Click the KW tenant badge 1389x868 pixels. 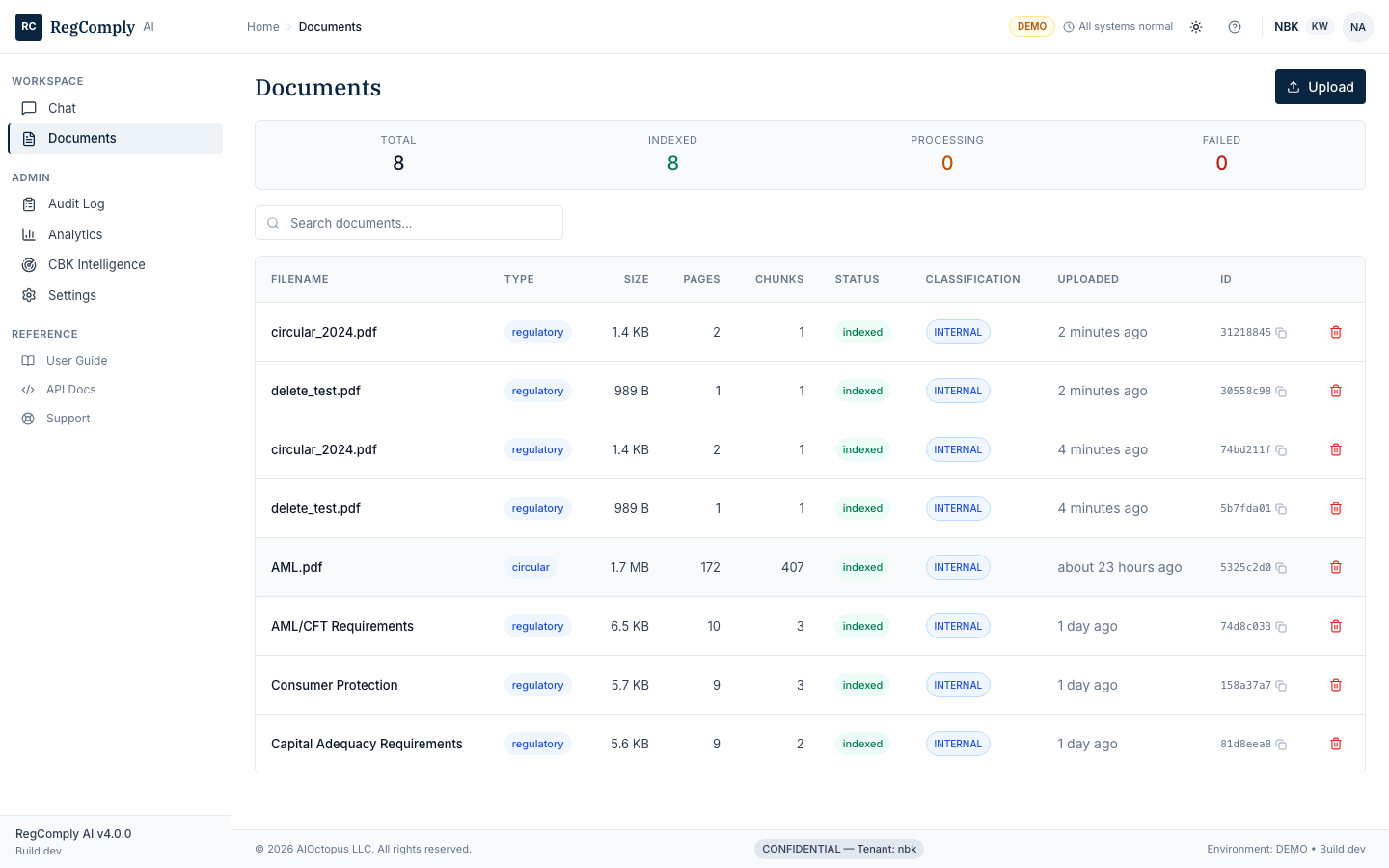[x=1320, y=27]
